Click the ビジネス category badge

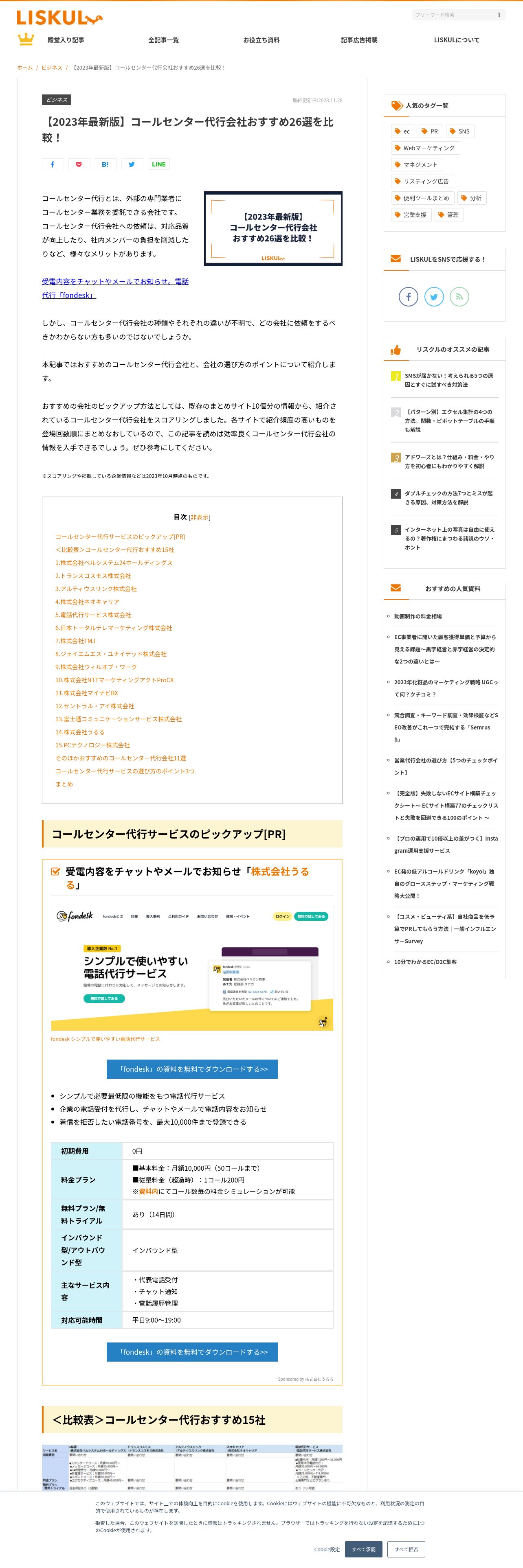tap(57, 100)
